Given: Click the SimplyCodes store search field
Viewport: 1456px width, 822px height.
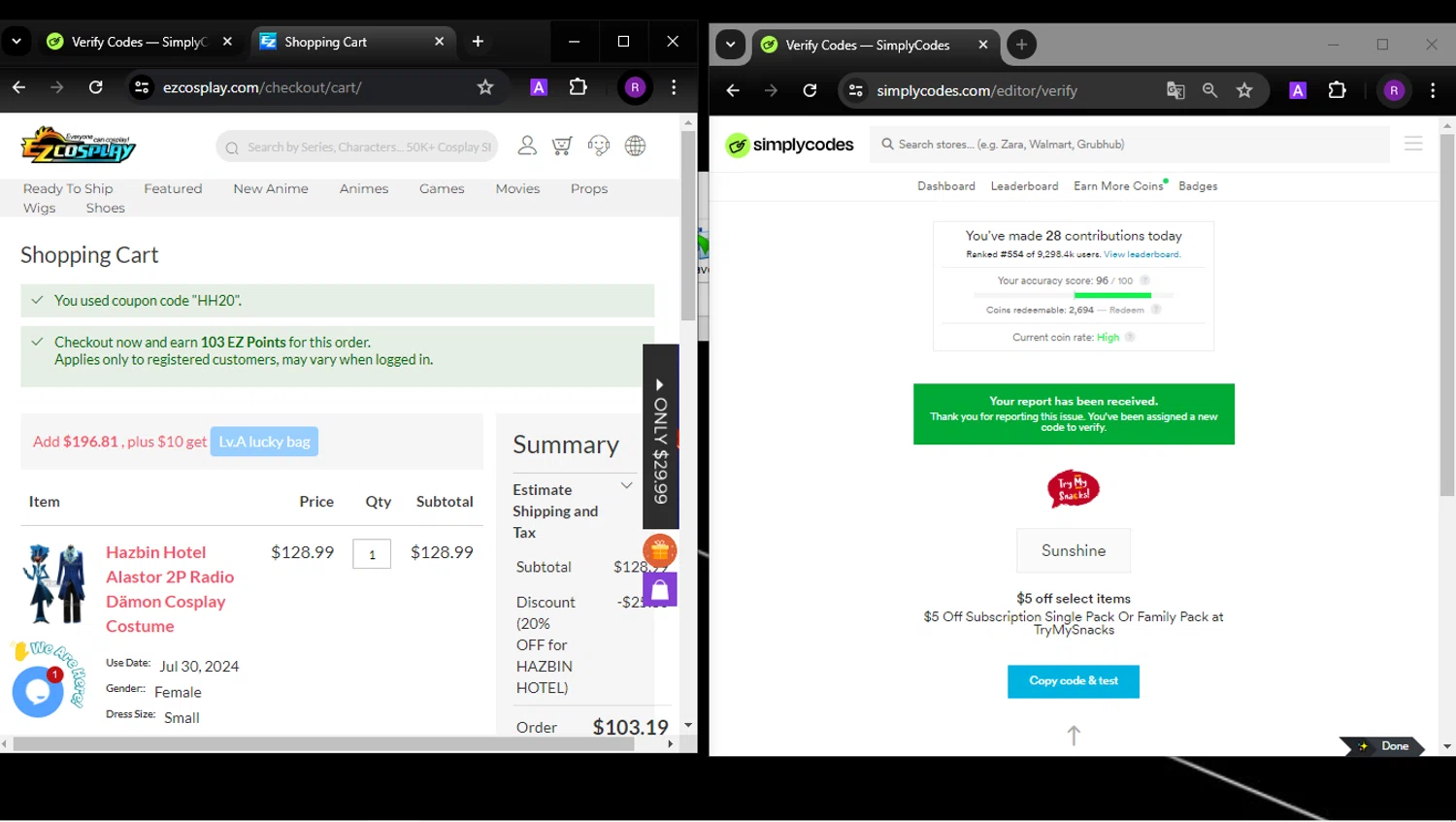Looking at the screenshot, I should point(1130,144).
